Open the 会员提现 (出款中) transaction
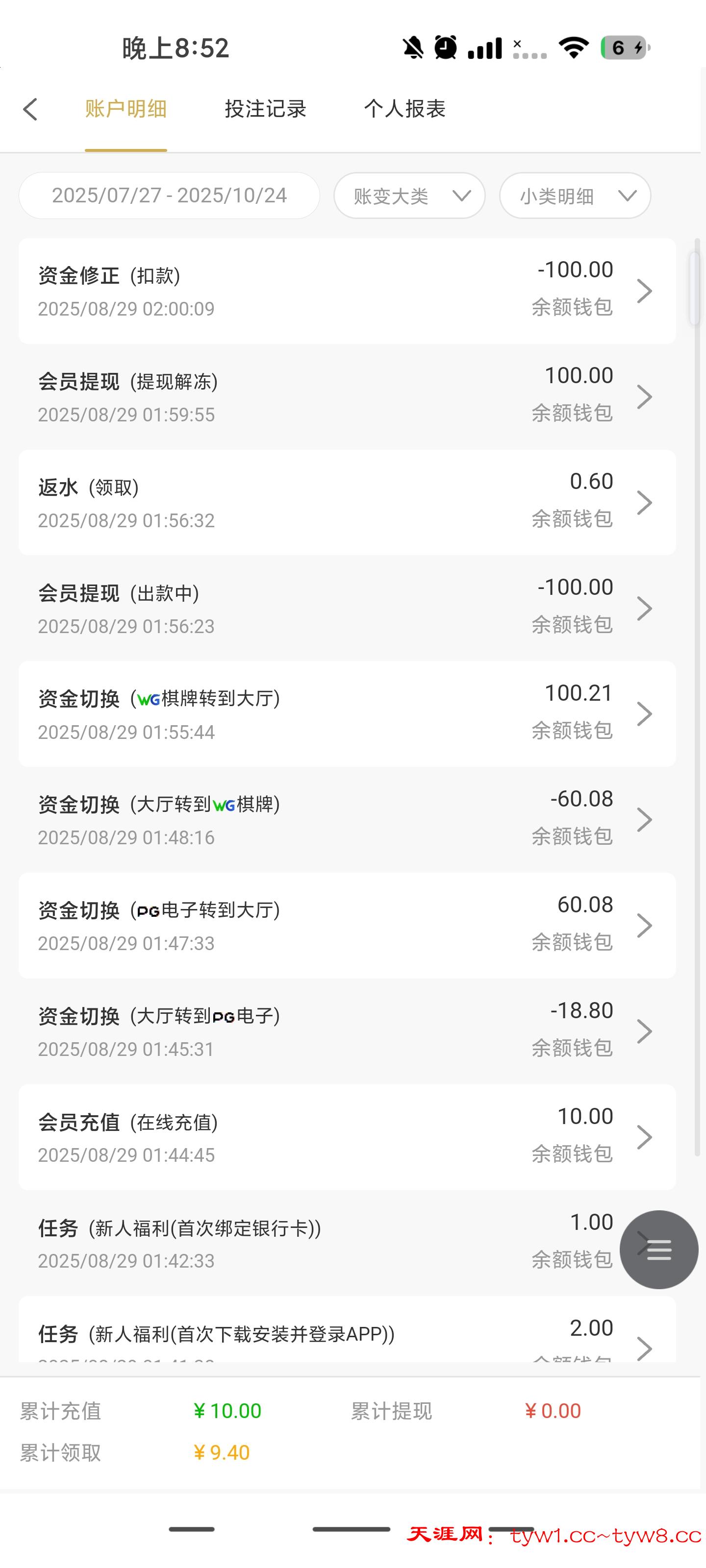This screenshot has height=1568, width=706. (x=347, y=608)
